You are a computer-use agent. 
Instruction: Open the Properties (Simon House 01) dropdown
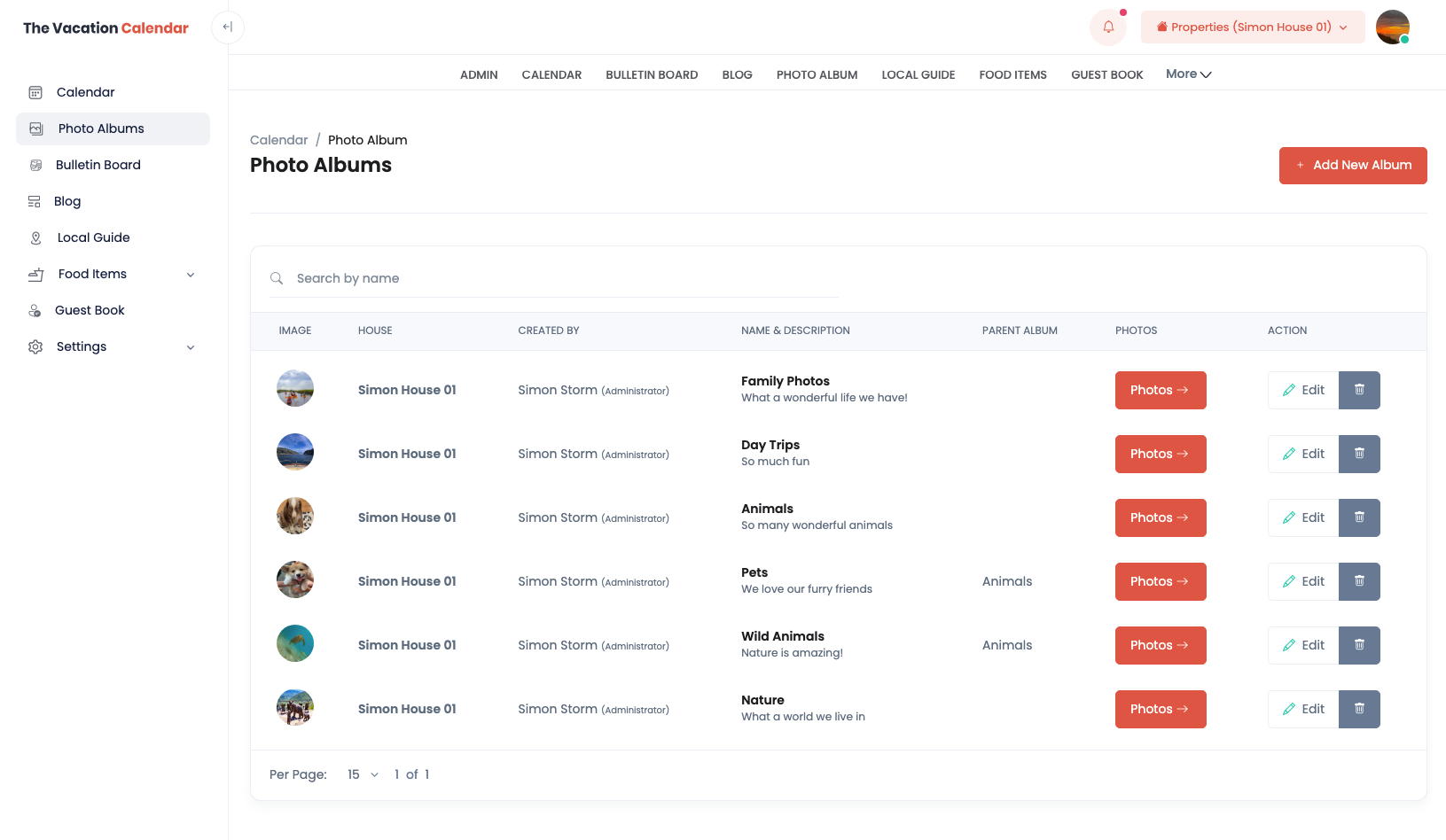pos(1252,27)
